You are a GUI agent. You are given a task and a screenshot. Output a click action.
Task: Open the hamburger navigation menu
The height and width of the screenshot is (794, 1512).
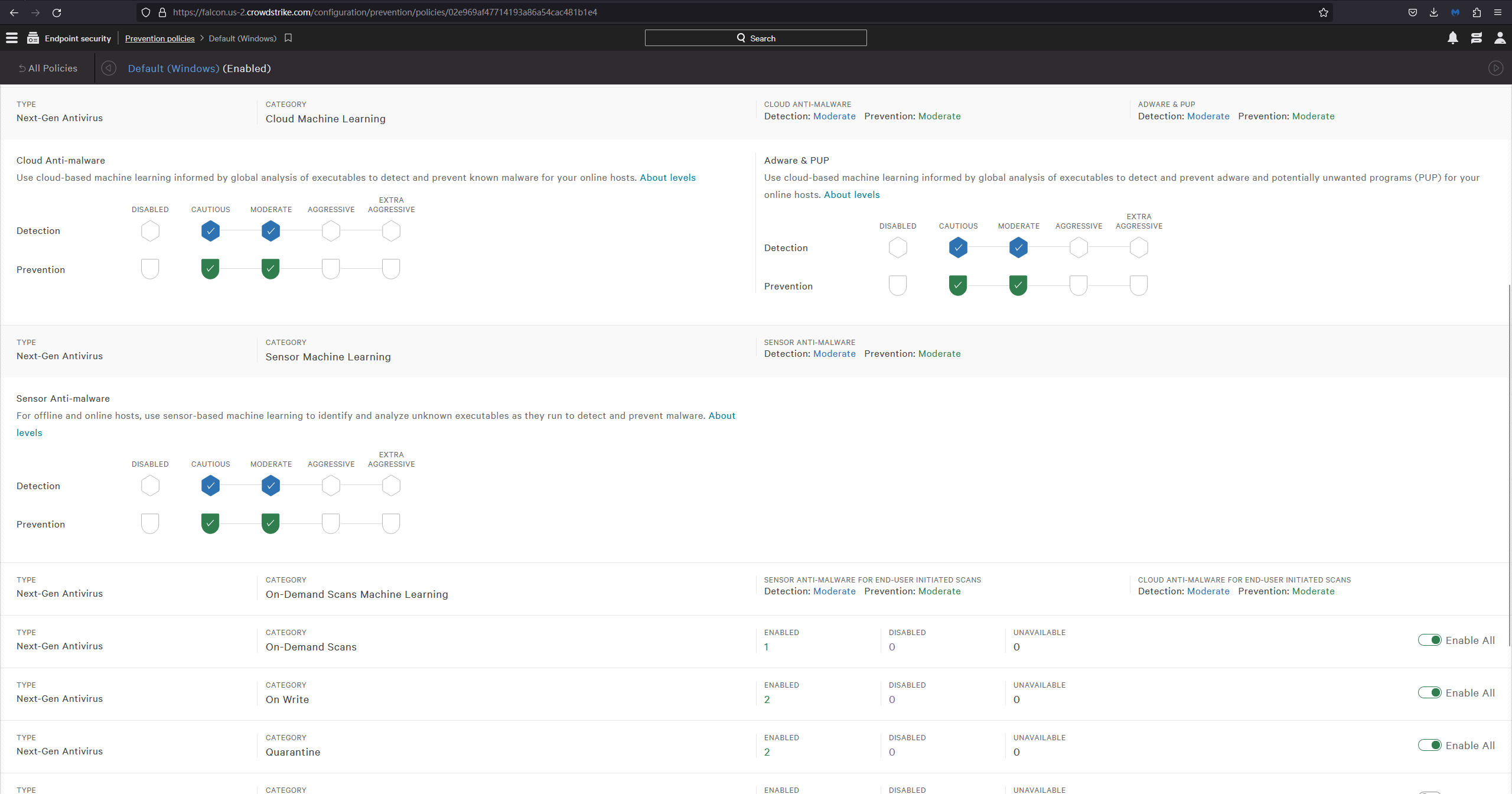point(12,38)
